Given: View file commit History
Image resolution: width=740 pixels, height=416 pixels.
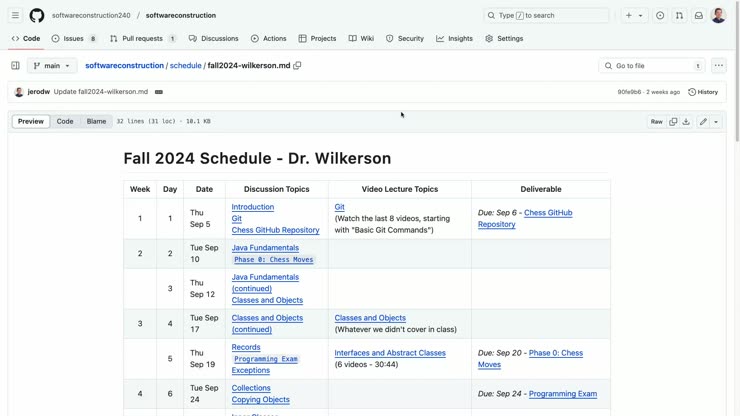Looking at the screenshot, I should pos(703,92).
